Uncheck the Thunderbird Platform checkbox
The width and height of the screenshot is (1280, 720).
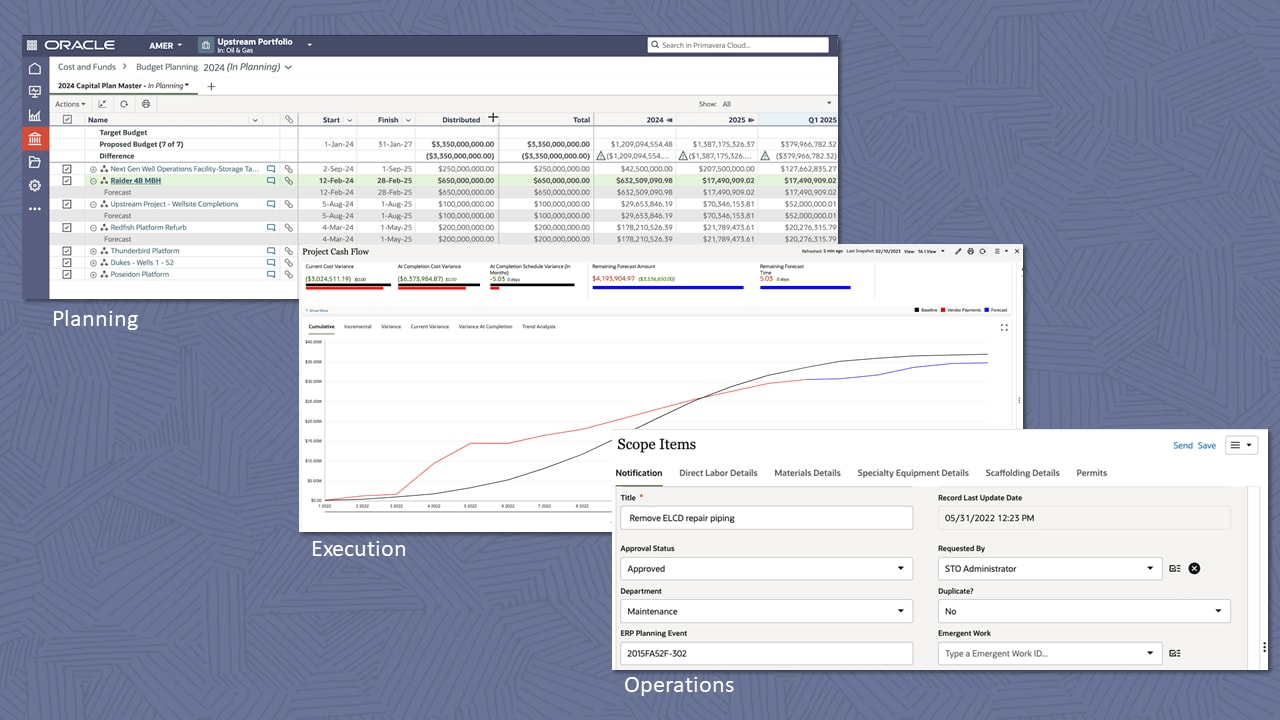tap(67, 251)
